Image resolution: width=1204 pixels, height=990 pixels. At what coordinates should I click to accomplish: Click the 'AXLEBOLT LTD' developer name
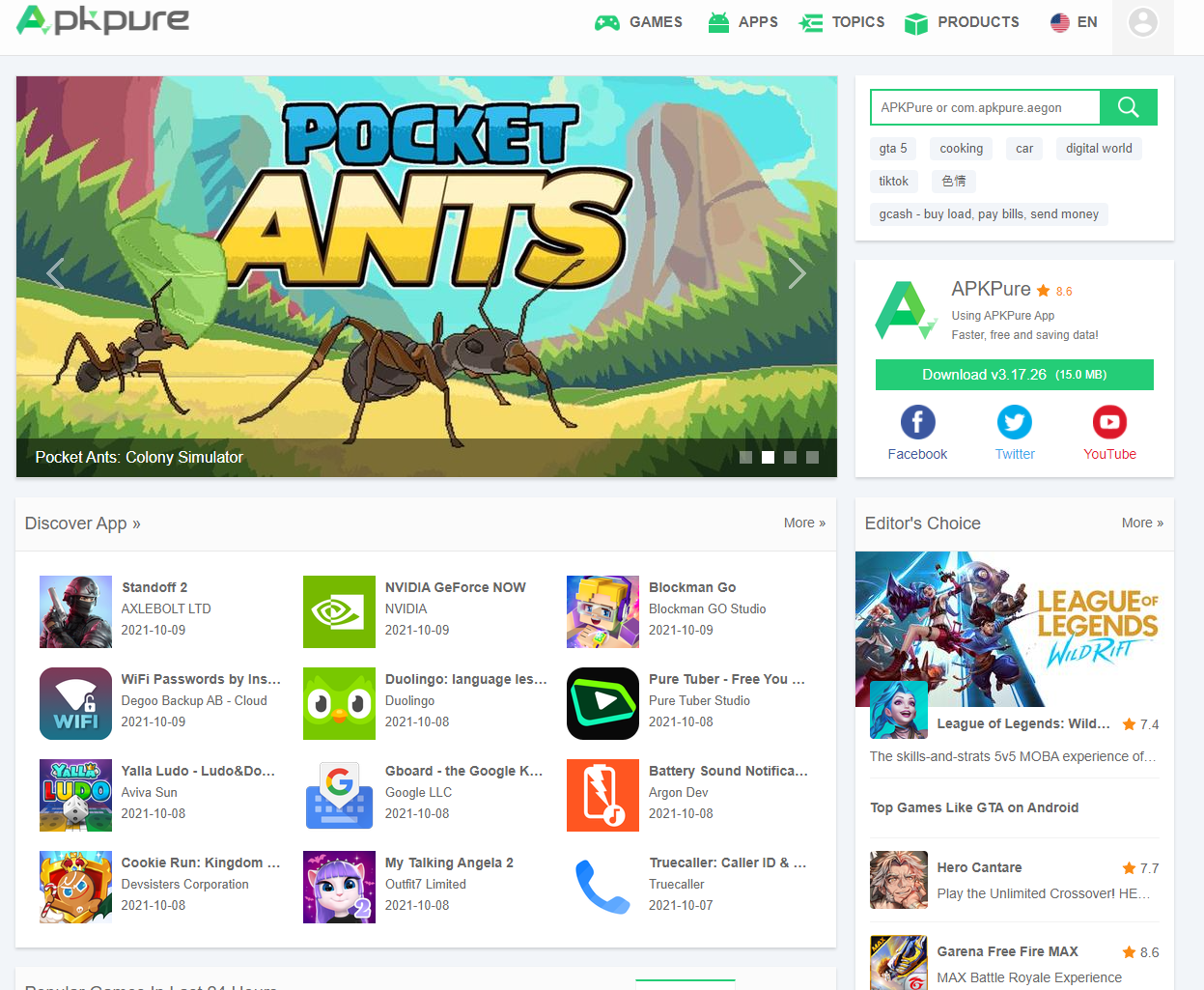click(166, 608)
